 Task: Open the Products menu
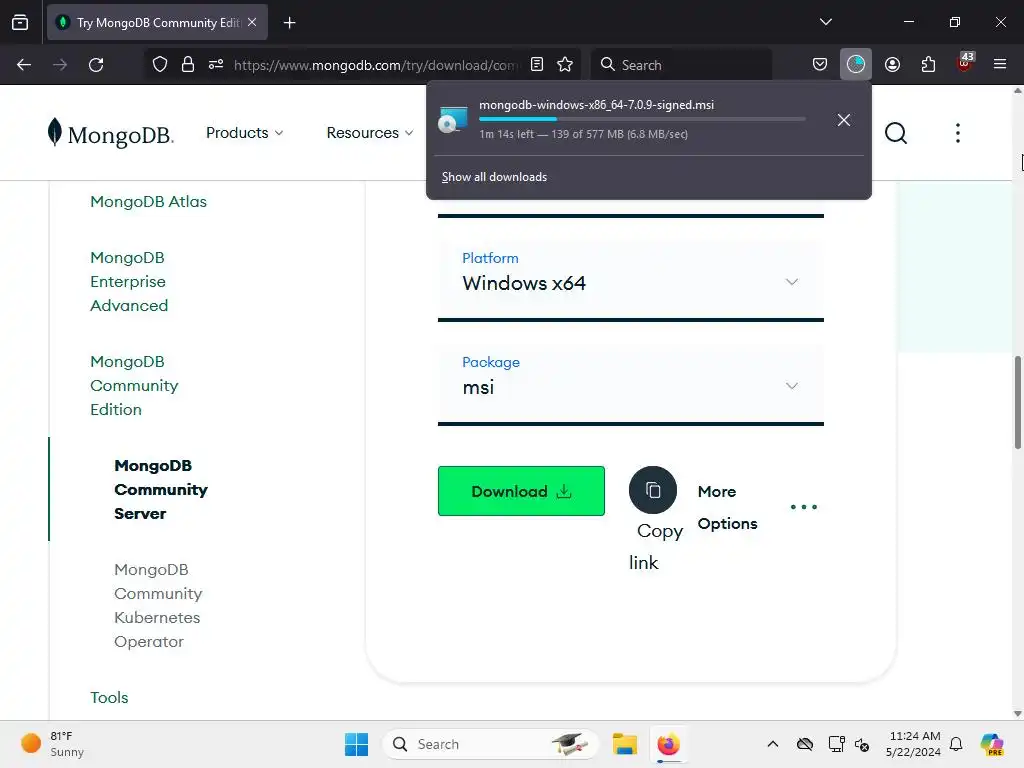(244, 133)
